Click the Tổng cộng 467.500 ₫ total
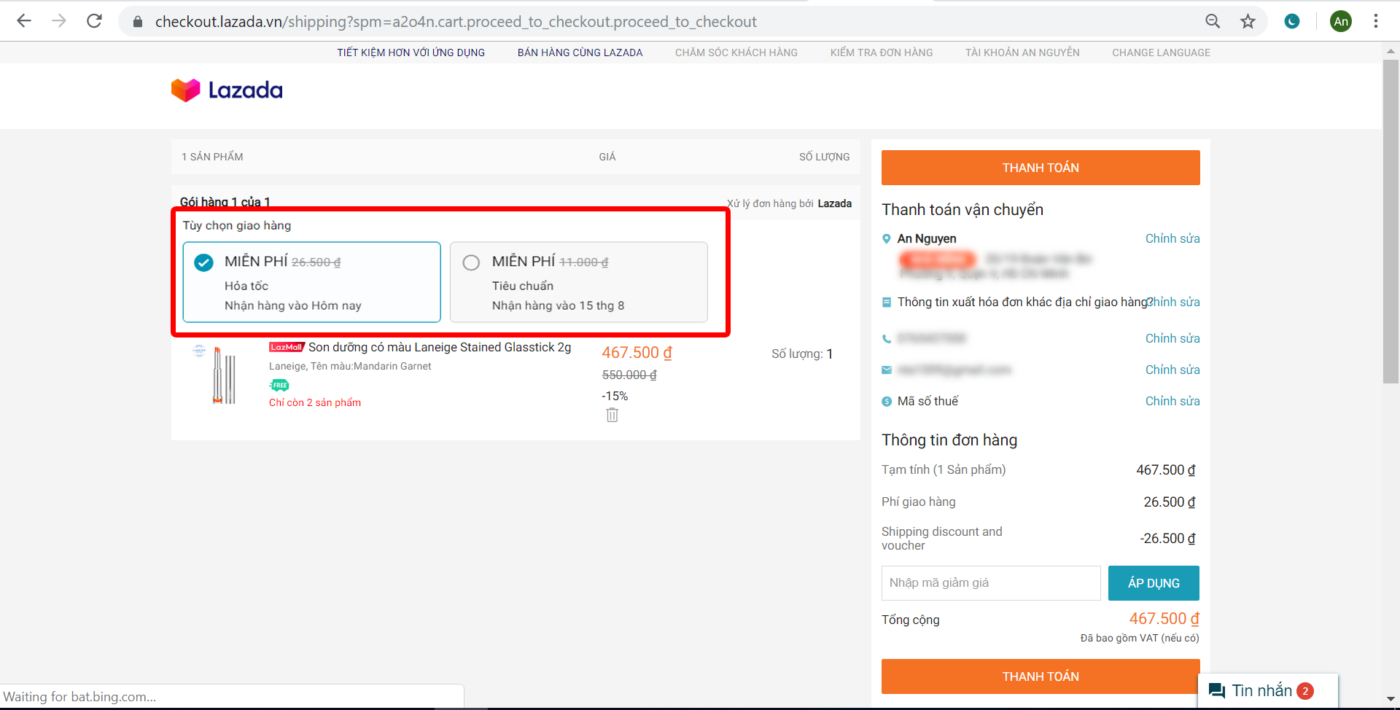 pyautogui.click(x=1164, y=619)
